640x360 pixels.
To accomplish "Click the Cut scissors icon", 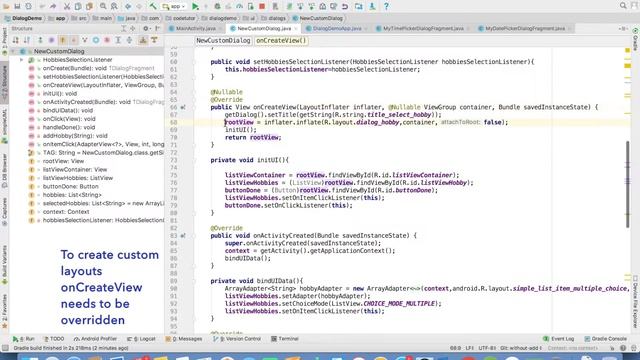I will [x=67, y=6].
